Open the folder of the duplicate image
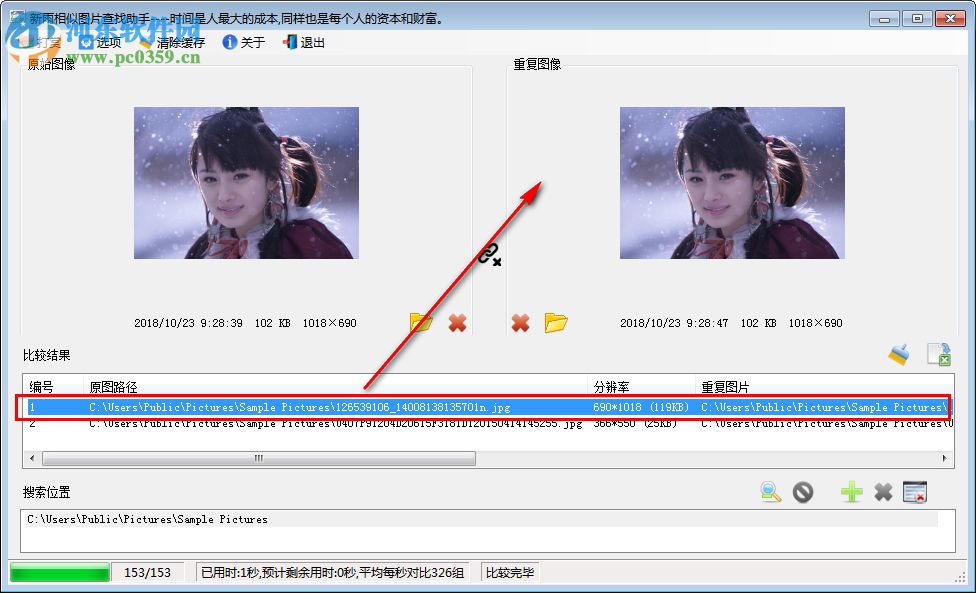 (x=557, y=322)
